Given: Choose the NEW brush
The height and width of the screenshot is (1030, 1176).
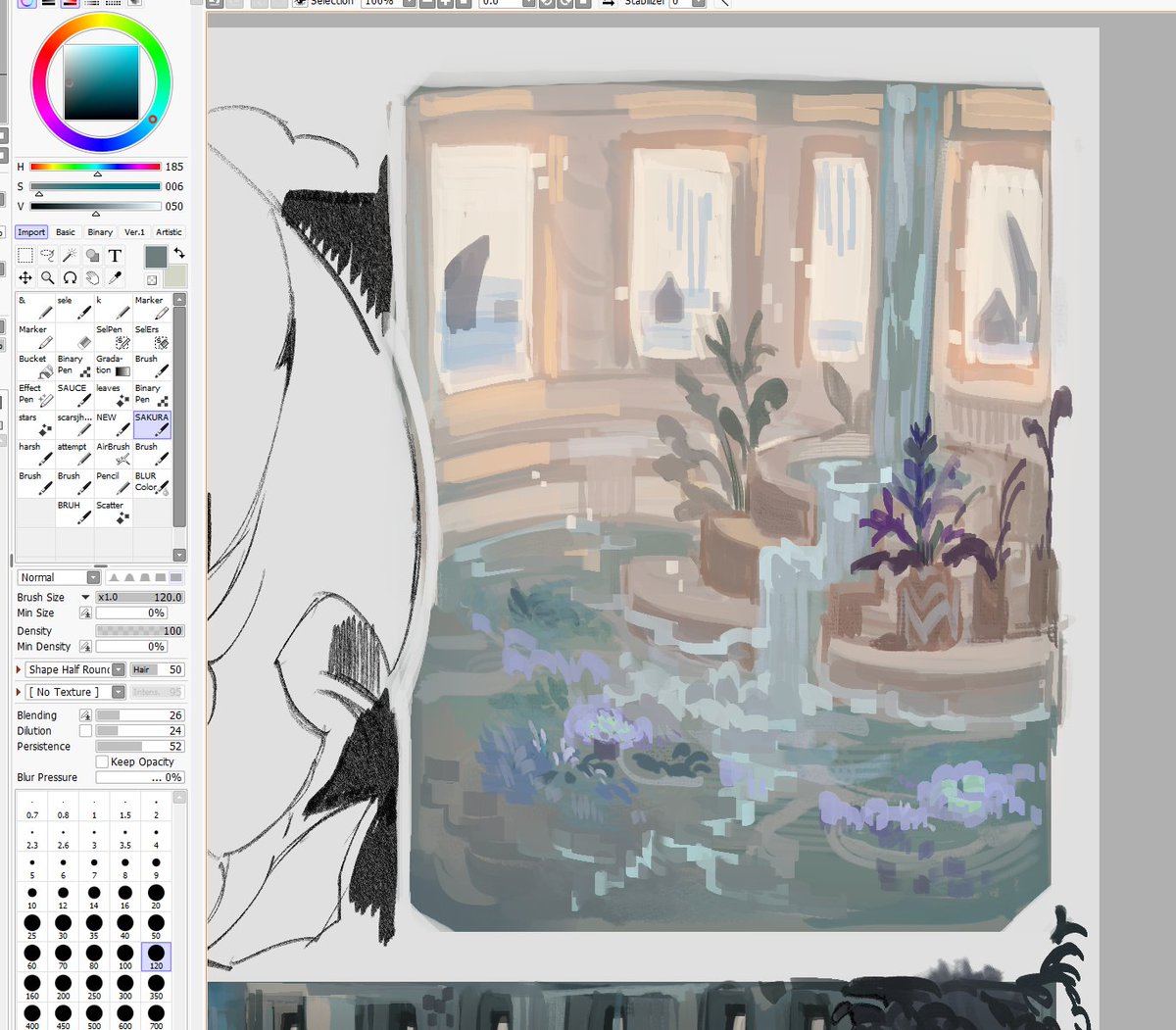Looking at the screenshot, I should tap(114, 424).
